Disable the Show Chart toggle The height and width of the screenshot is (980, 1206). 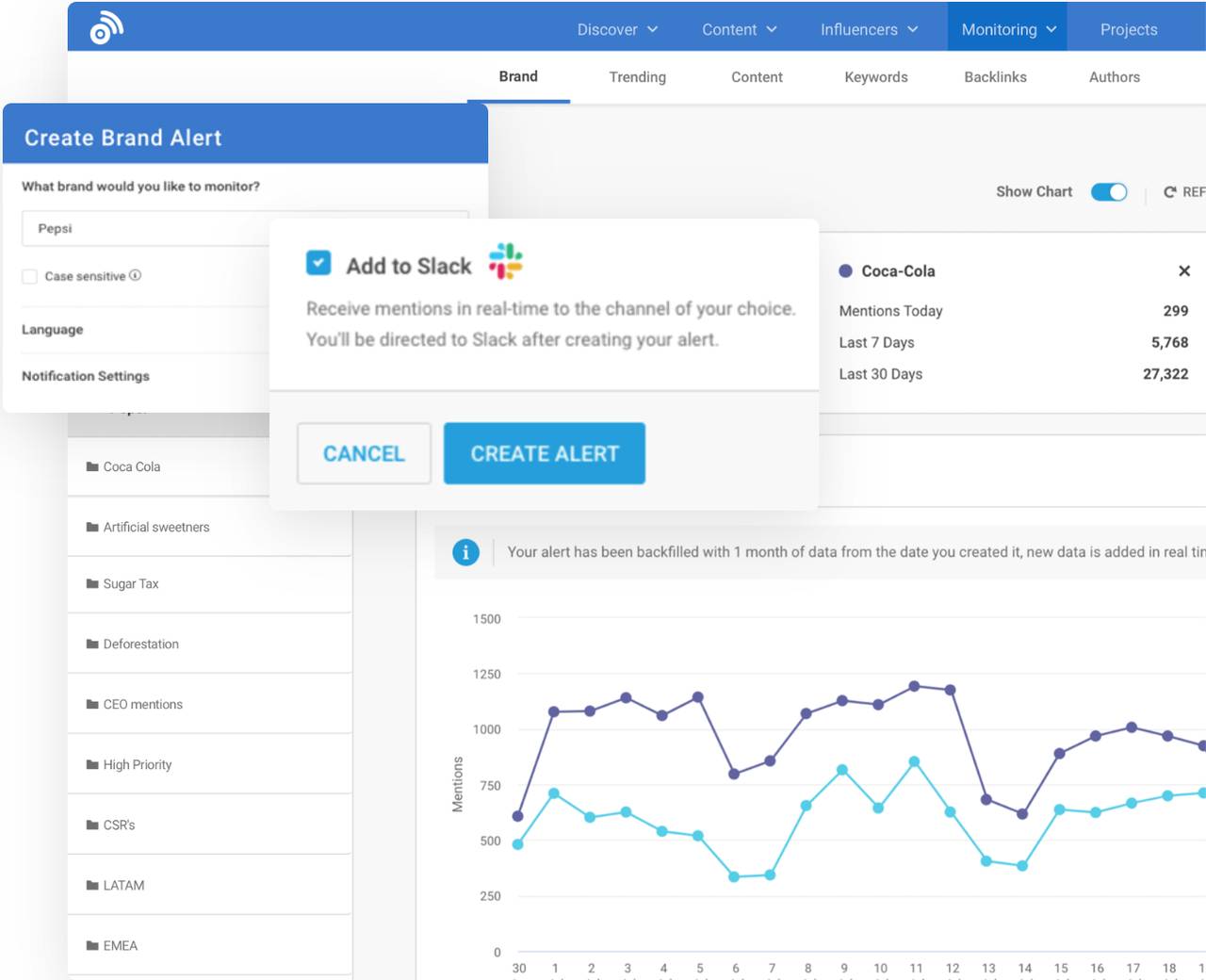click(x=1109, y=191)
